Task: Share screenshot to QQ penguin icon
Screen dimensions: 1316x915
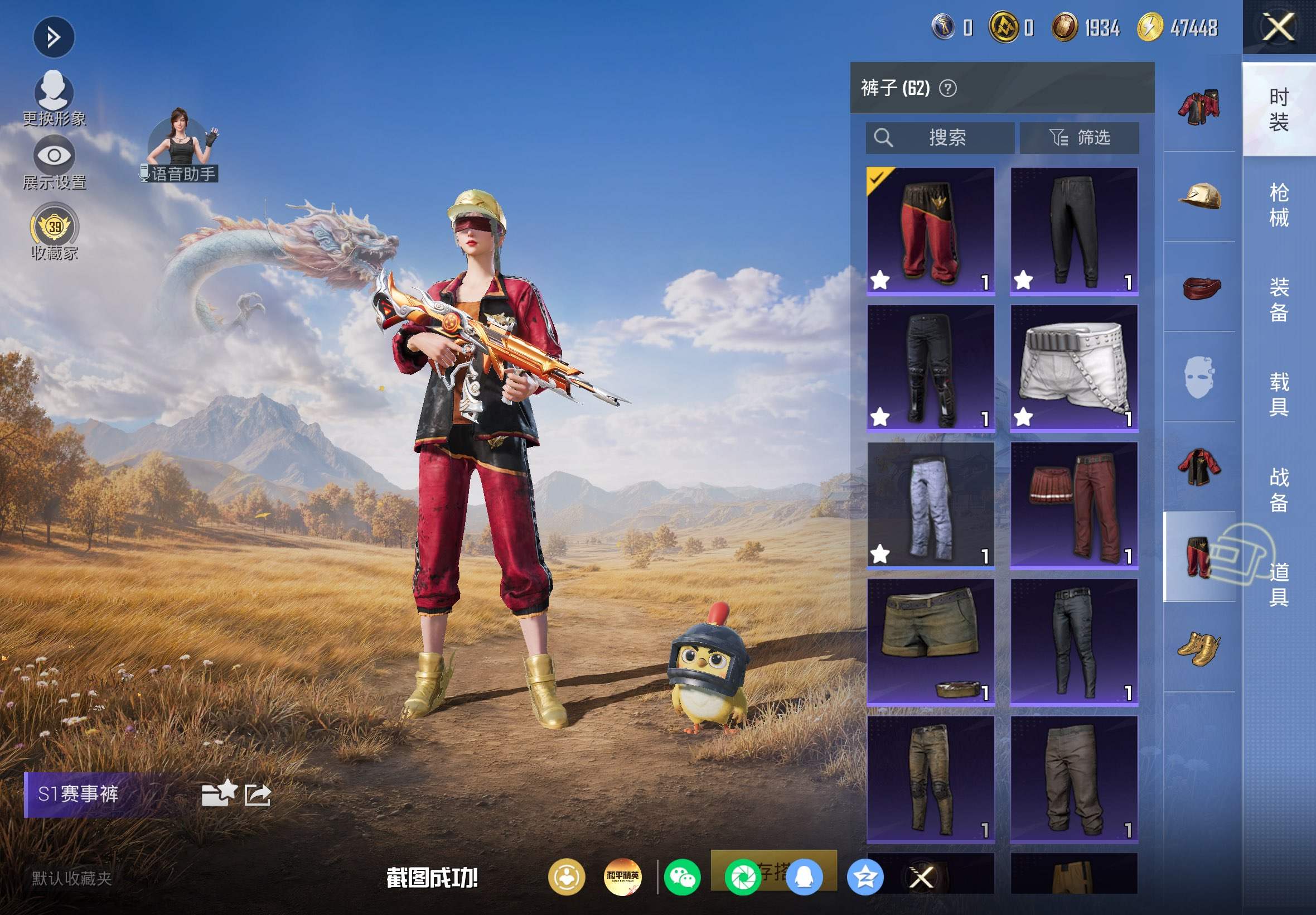Action: click(804, 877)
